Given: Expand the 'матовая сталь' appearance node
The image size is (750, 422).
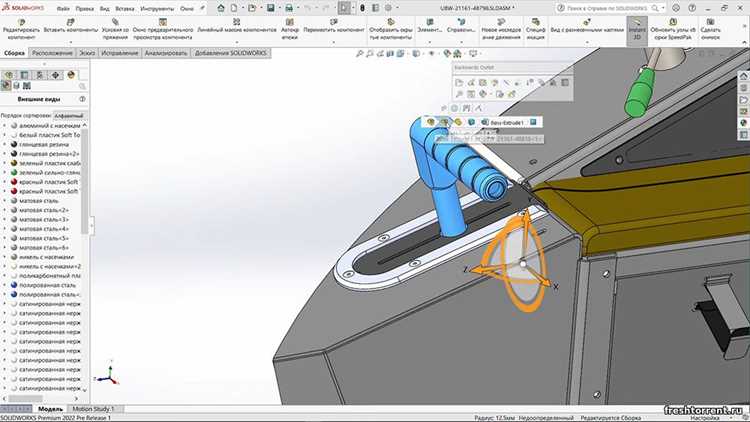Looking at the screenshot, I should pos(5,200).
